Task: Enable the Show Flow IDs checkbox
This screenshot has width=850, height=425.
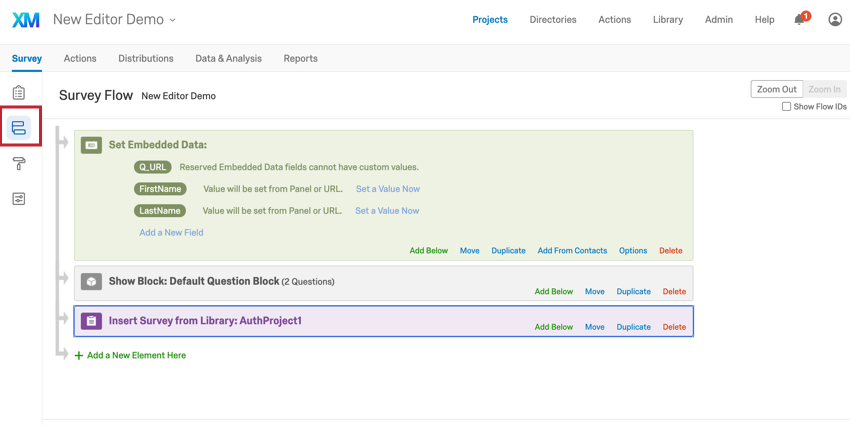Action: pos(786,107)
